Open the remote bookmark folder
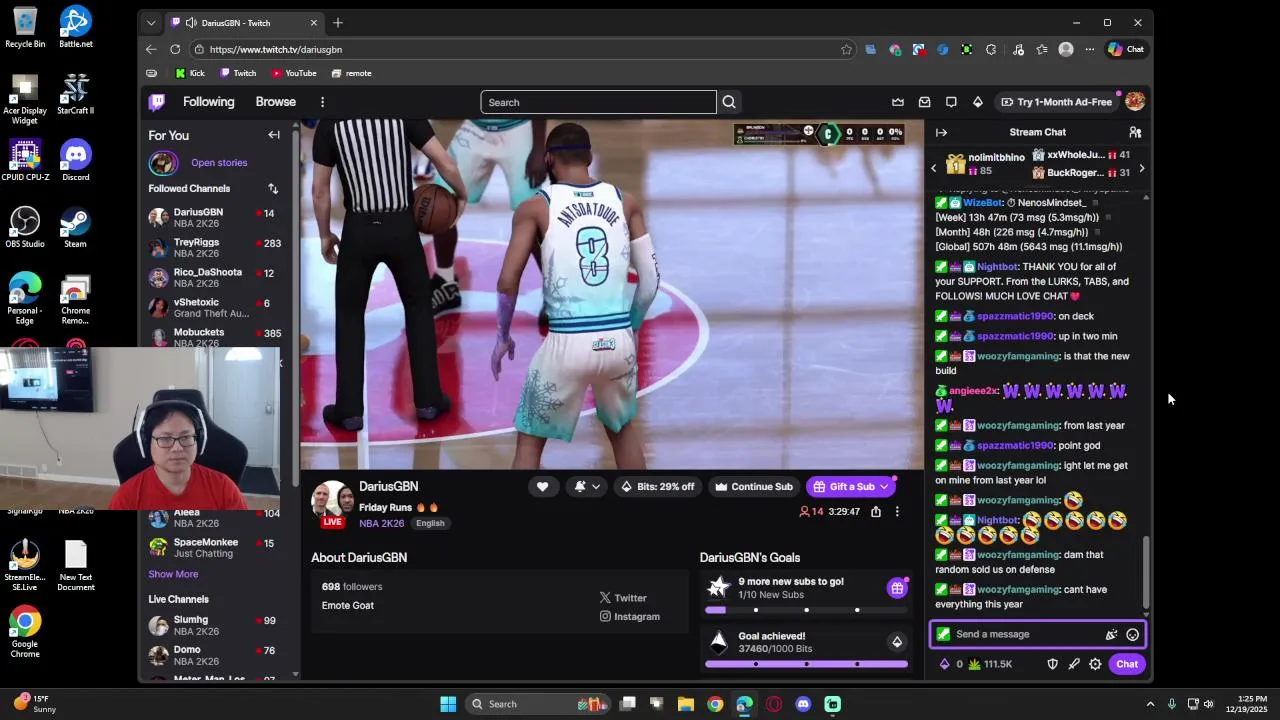This screenshot has height=720, width=1280. (x=351, y=73)
